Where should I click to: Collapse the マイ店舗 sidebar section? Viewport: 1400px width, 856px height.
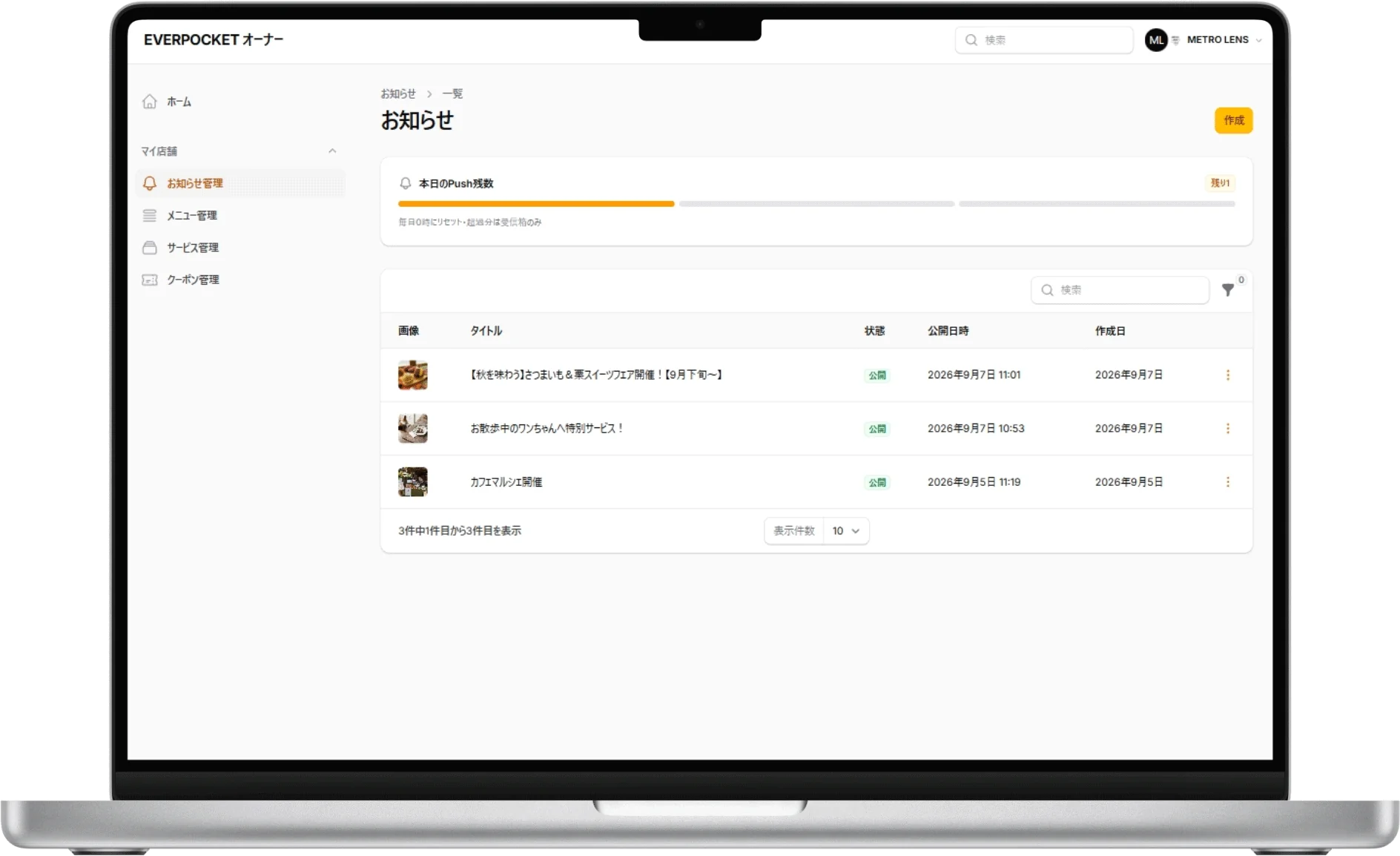pos(332,151)
